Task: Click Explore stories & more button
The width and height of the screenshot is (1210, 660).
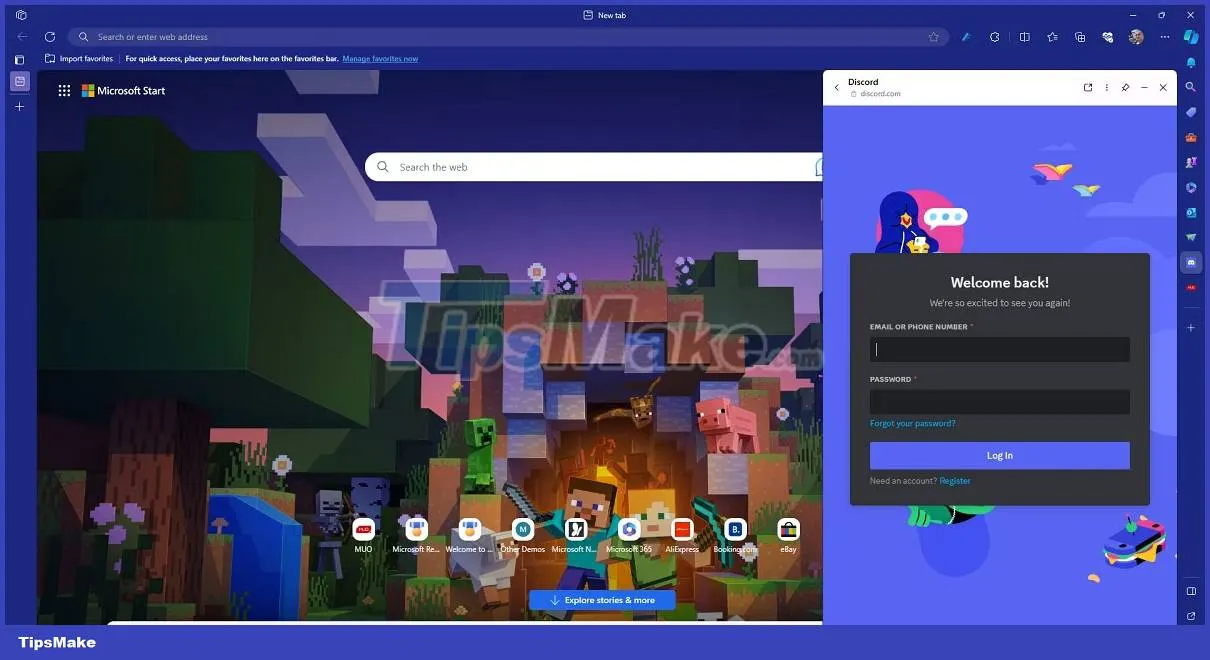Action: click(x=602, y=600)
